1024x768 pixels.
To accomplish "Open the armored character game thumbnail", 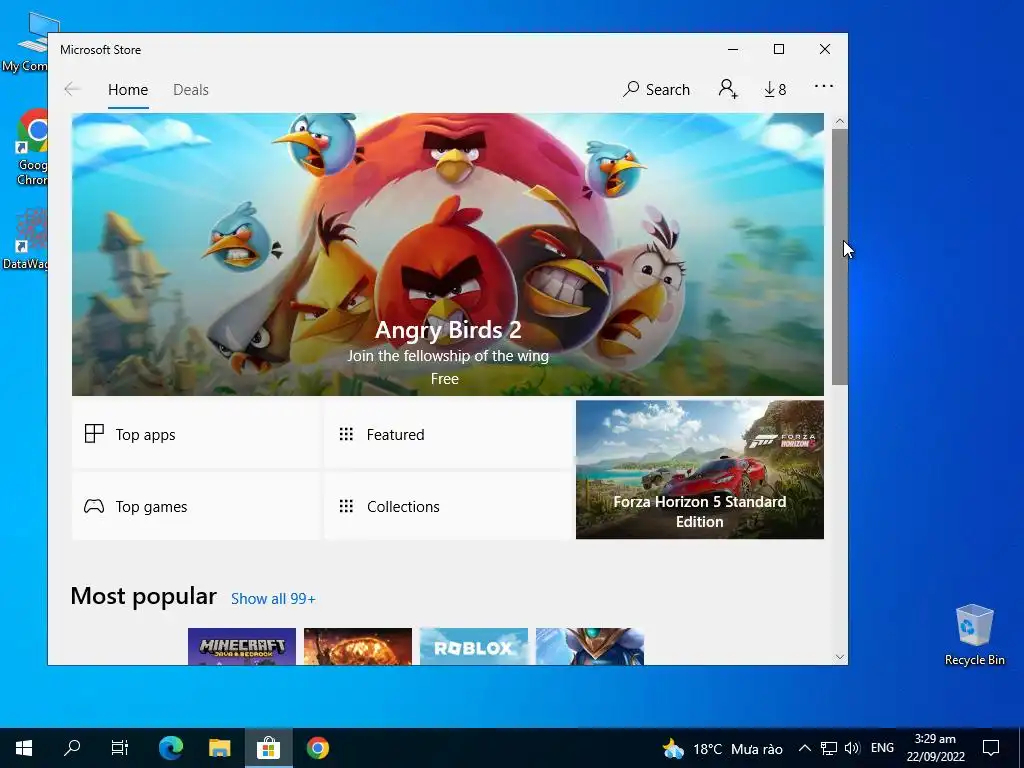I will [590, 647].
